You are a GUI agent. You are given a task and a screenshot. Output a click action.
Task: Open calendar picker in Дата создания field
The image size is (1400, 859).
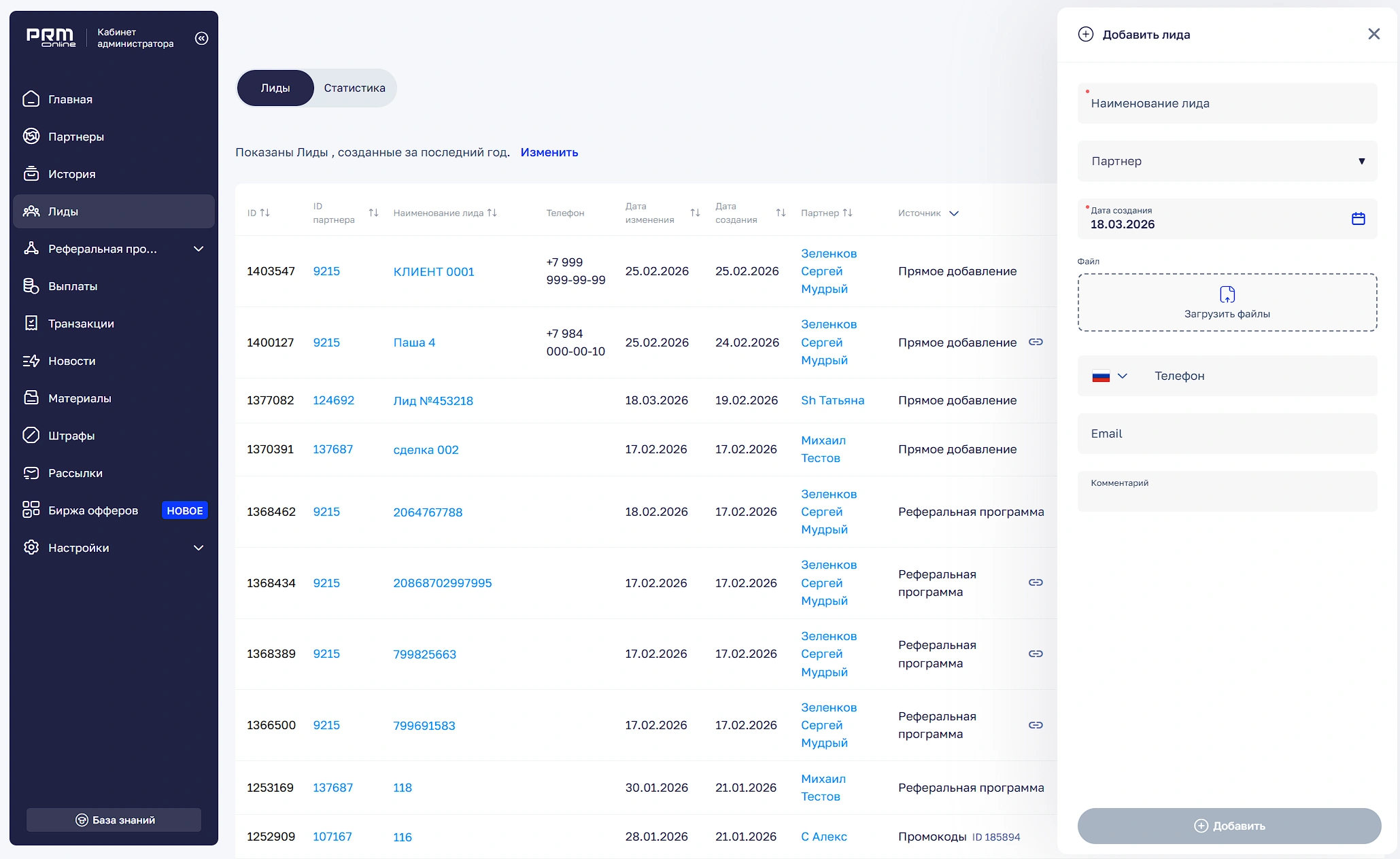pyautogui.click(x=1358, y=219)
